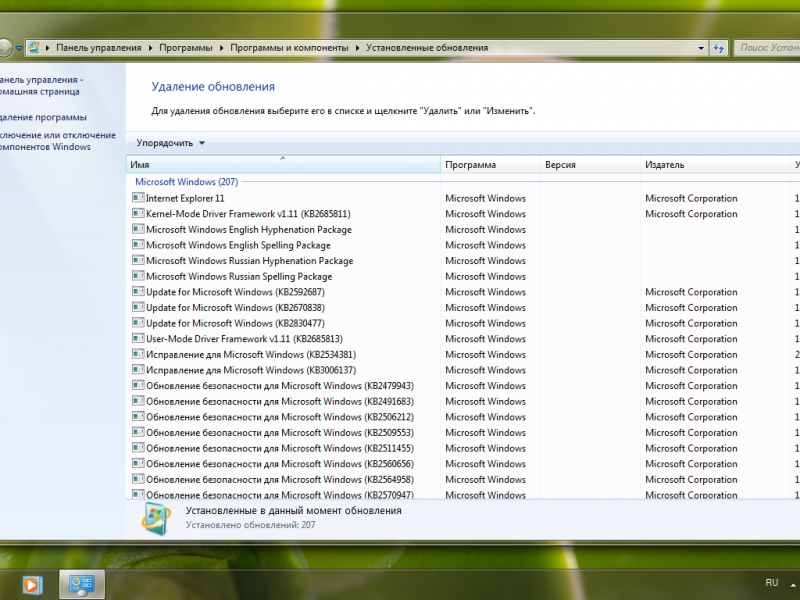Screen dimensions: 800x600
Task: Select Microsoft Windows Russian Spelling Package
Action: click(239, 277)
